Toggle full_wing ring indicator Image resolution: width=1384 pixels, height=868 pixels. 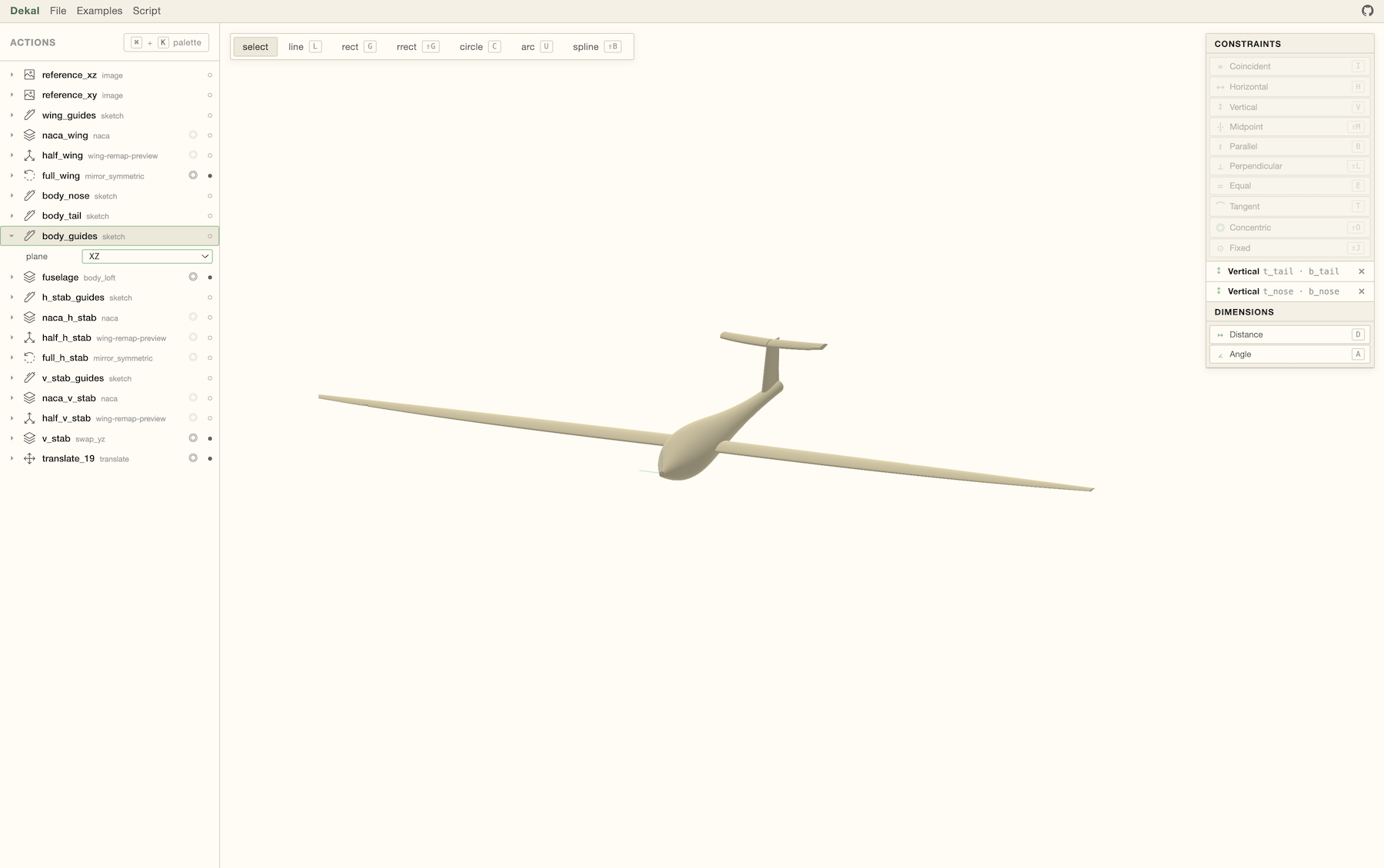pyautogui.click(x=193, y=175)
